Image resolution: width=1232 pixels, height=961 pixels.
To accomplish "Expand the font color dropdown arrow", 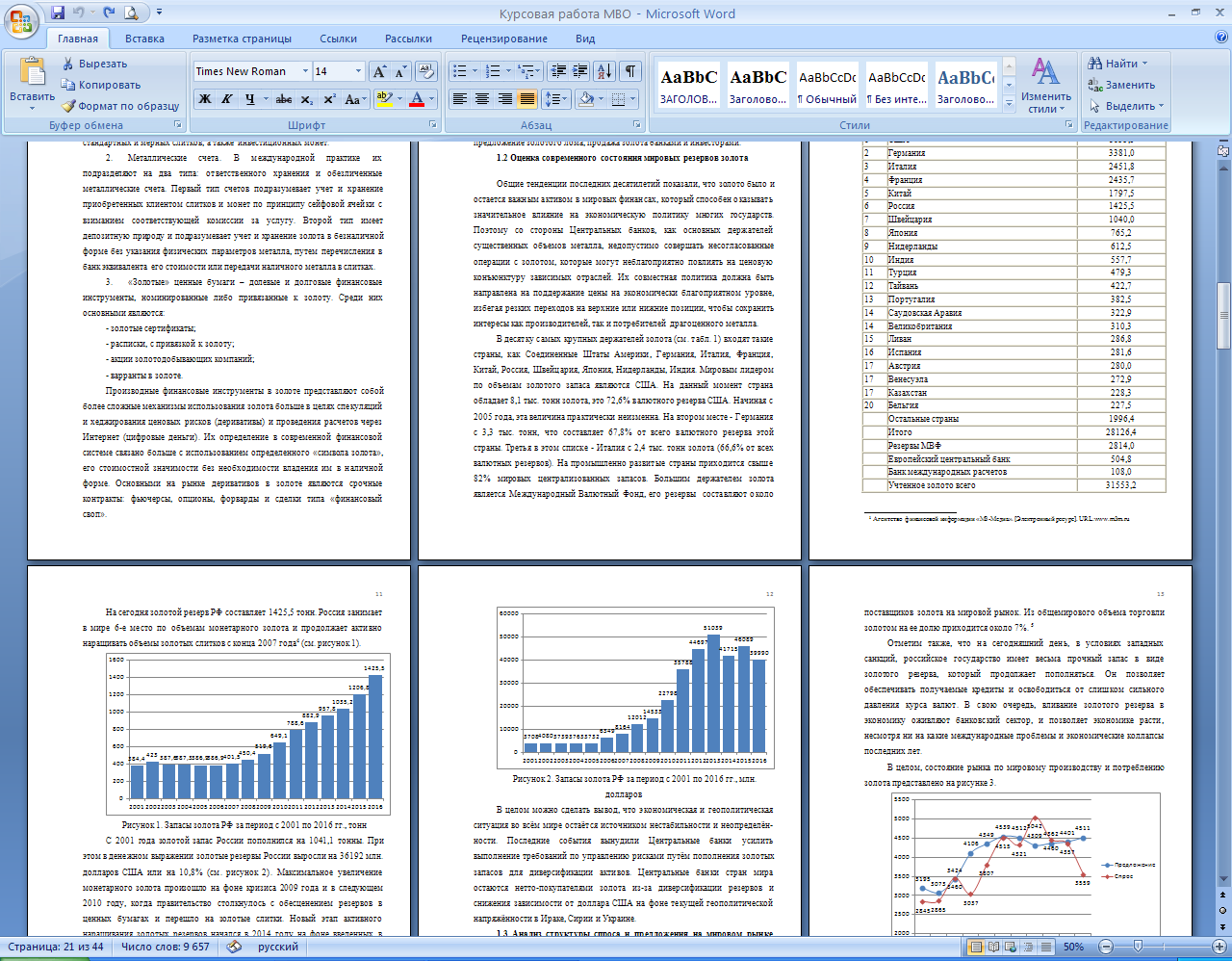I will pos(430,99).
